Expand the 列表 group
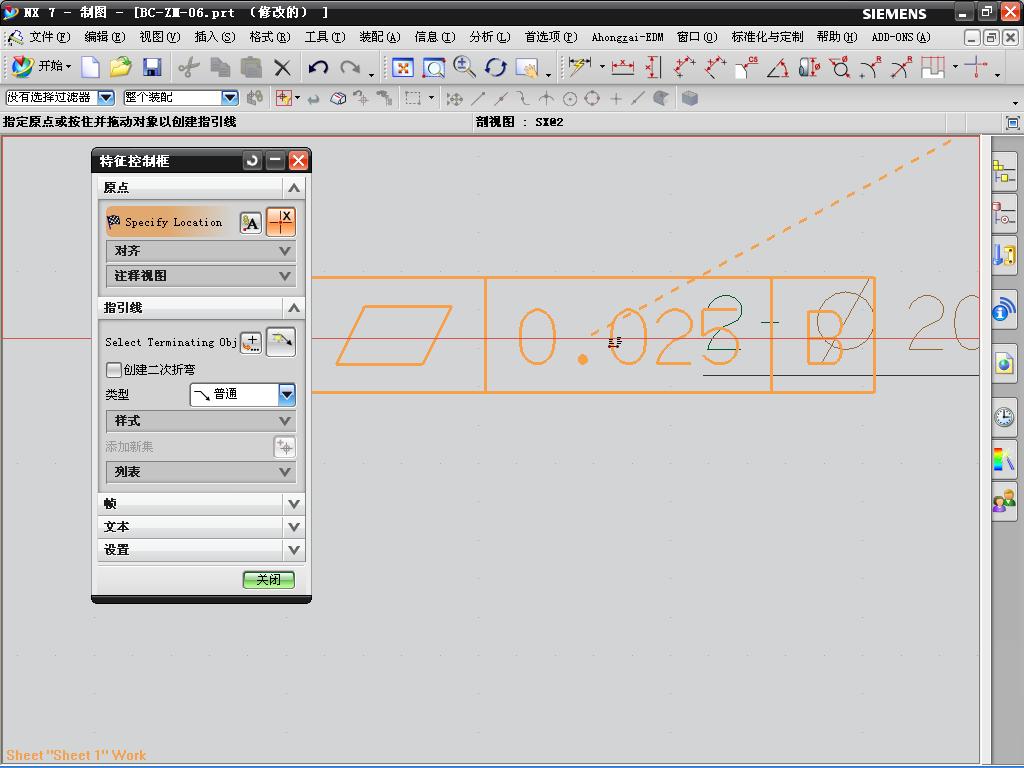The width and height of the screenshot is (1024, 768). coord(201,472)
